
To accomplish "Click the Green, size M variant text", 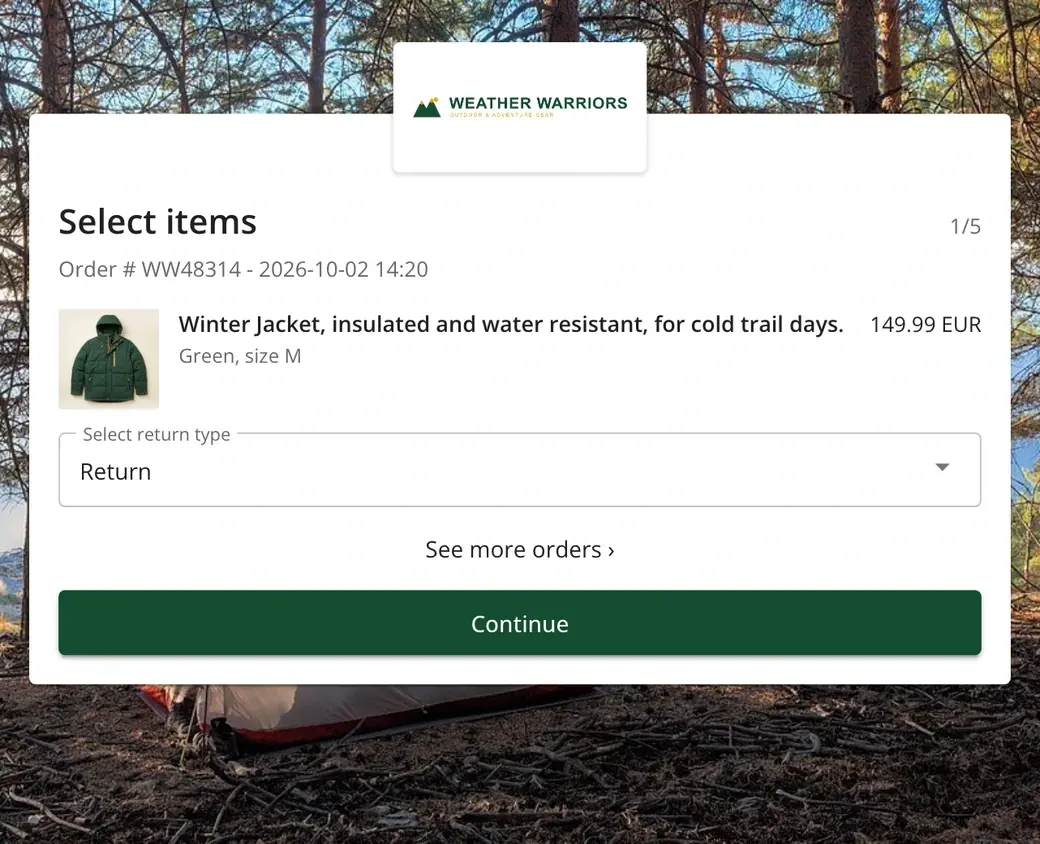I will (240, 356).
